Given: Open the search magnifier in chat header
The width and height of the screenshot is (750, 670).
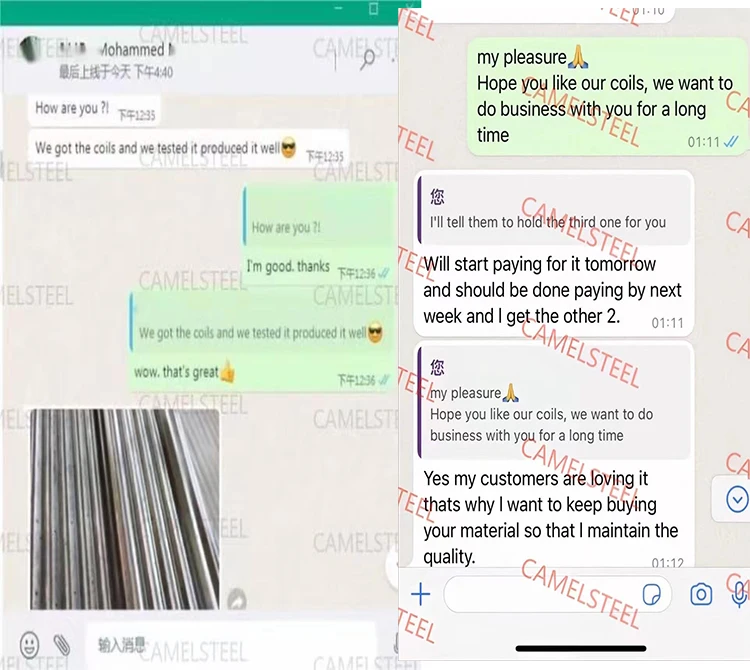Looking at the screenshot, I should pyautogui.click(x=367, y=59).
